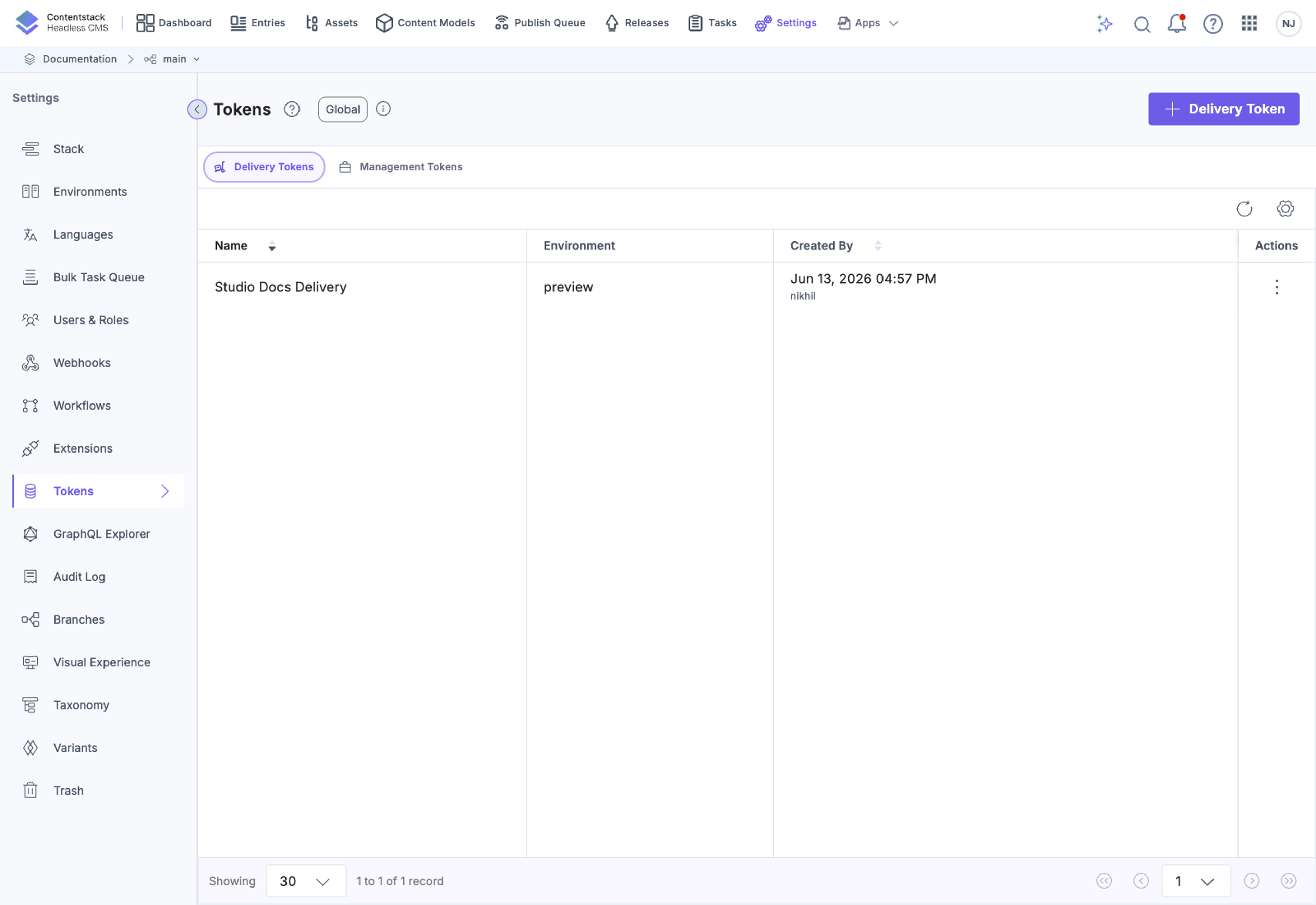
Task: Open Webhooks settings
Action: point(98,363)
